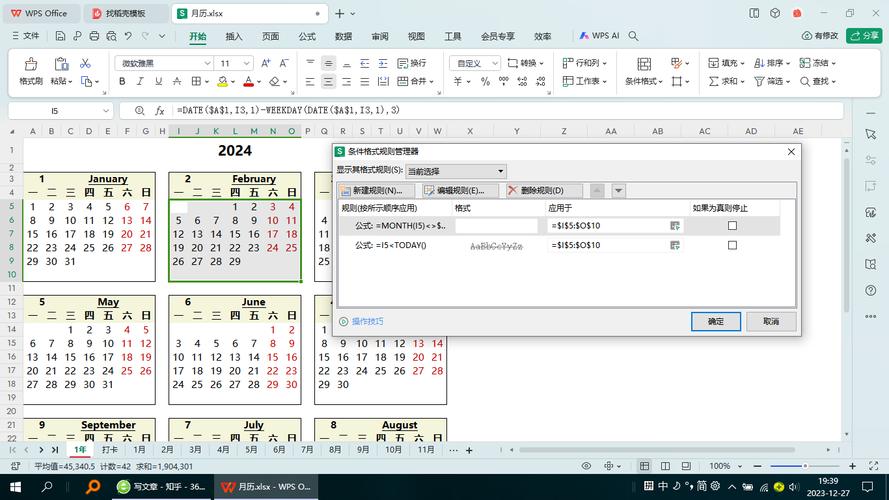Open the File menu
Image resolution: width=889 pixels, height=500 pixels.
pyautogui.click(x=26, y=36)
